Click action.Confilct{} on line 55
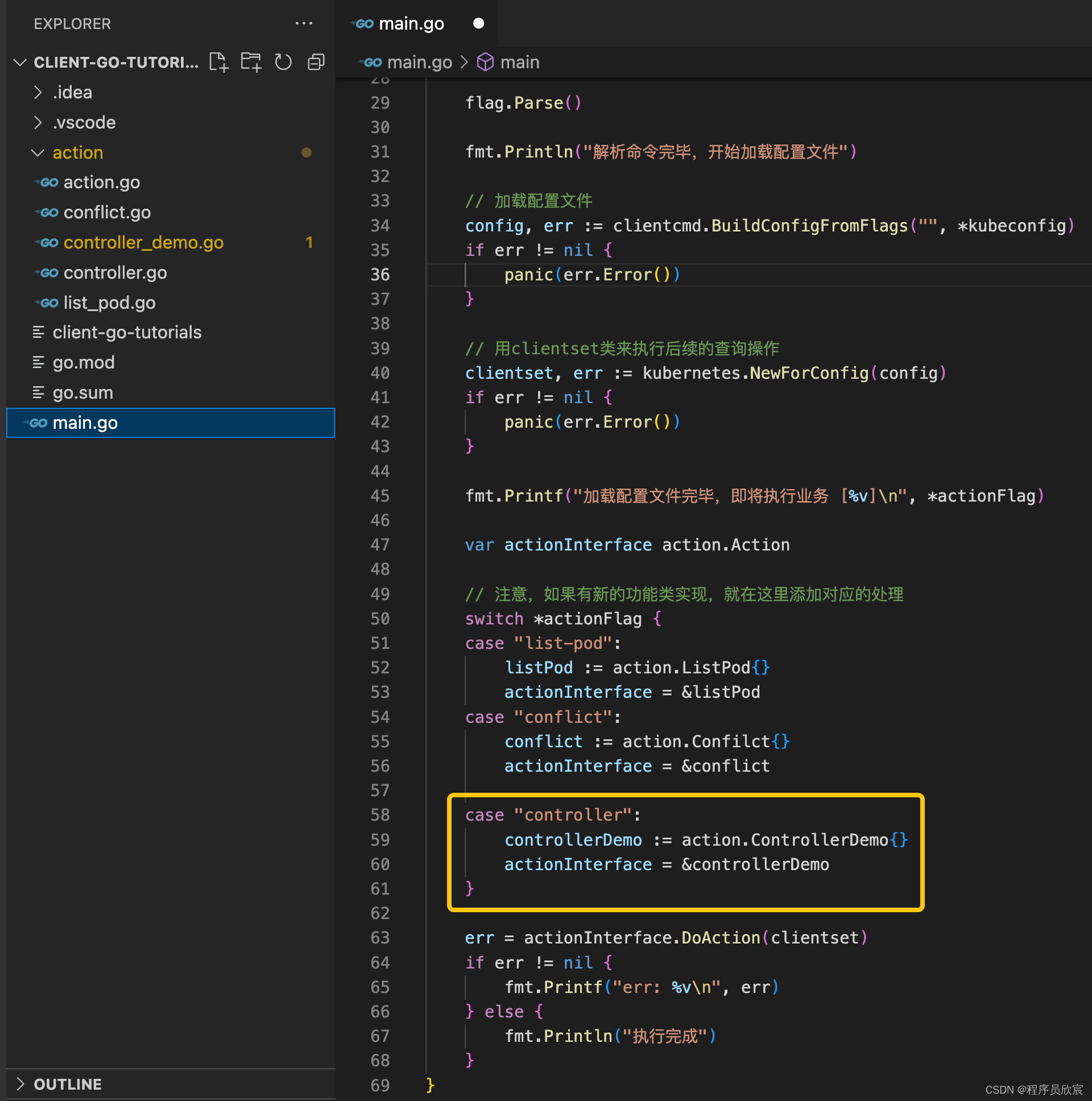 [706, 742]
